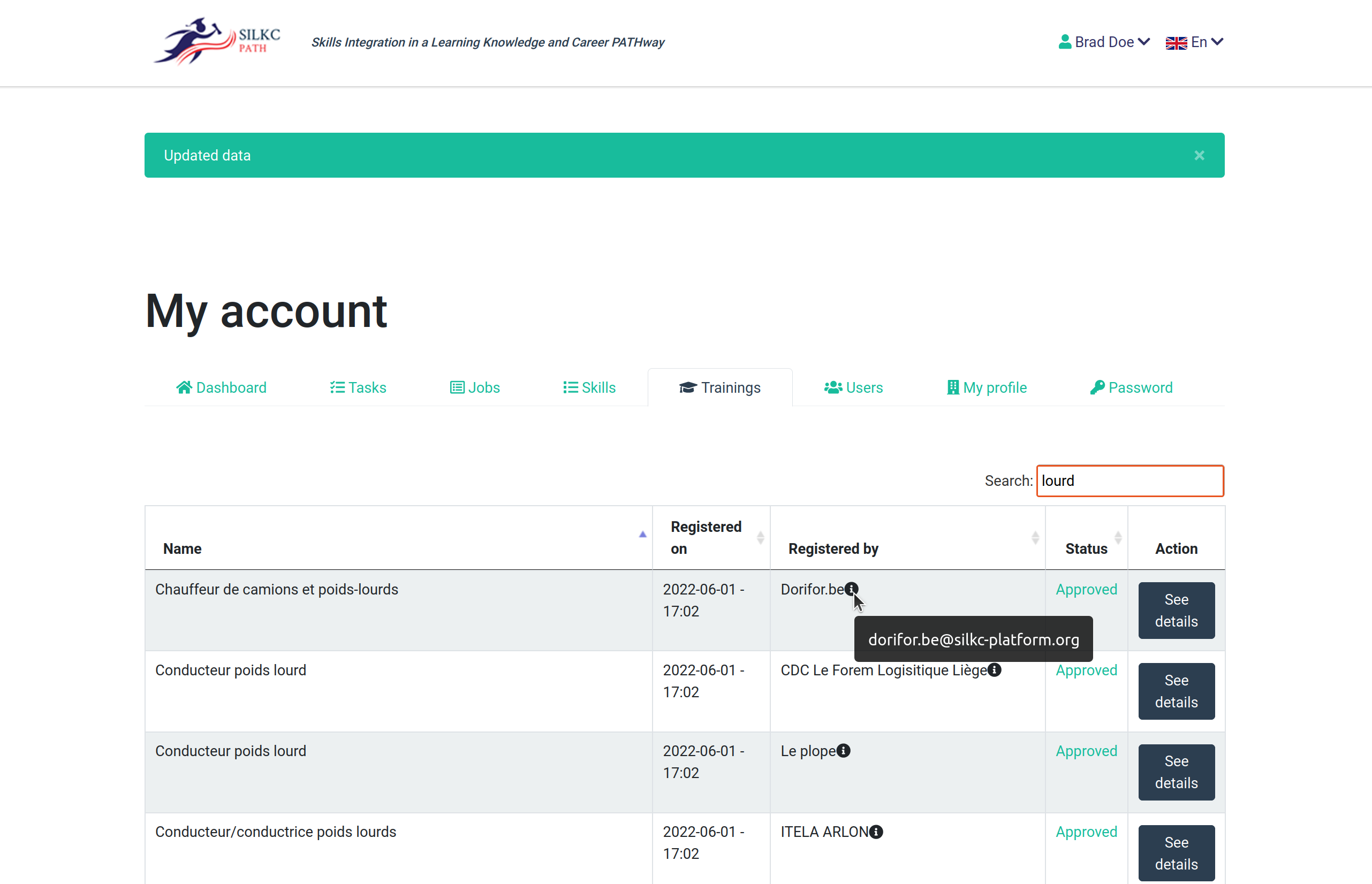1372x884 pixels.
Task: Go to the Users tab
Action: (853, 387)
